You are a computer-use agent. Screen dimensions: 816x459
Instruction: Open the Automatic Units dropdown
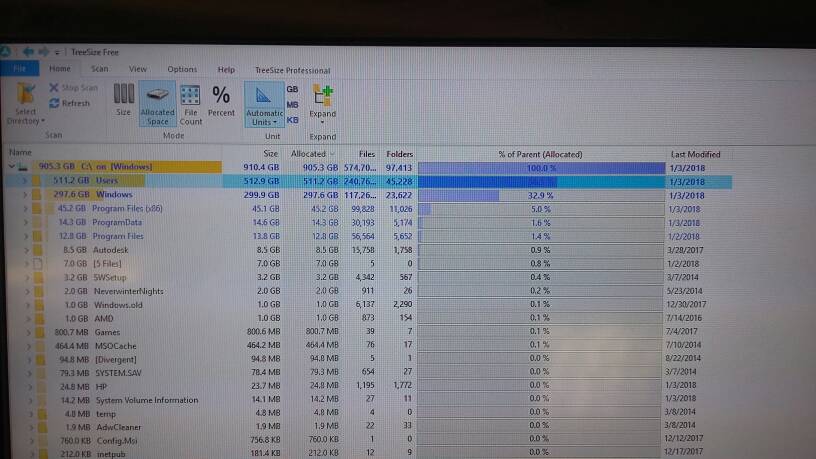pyautogui.click(x=264, y=104)
